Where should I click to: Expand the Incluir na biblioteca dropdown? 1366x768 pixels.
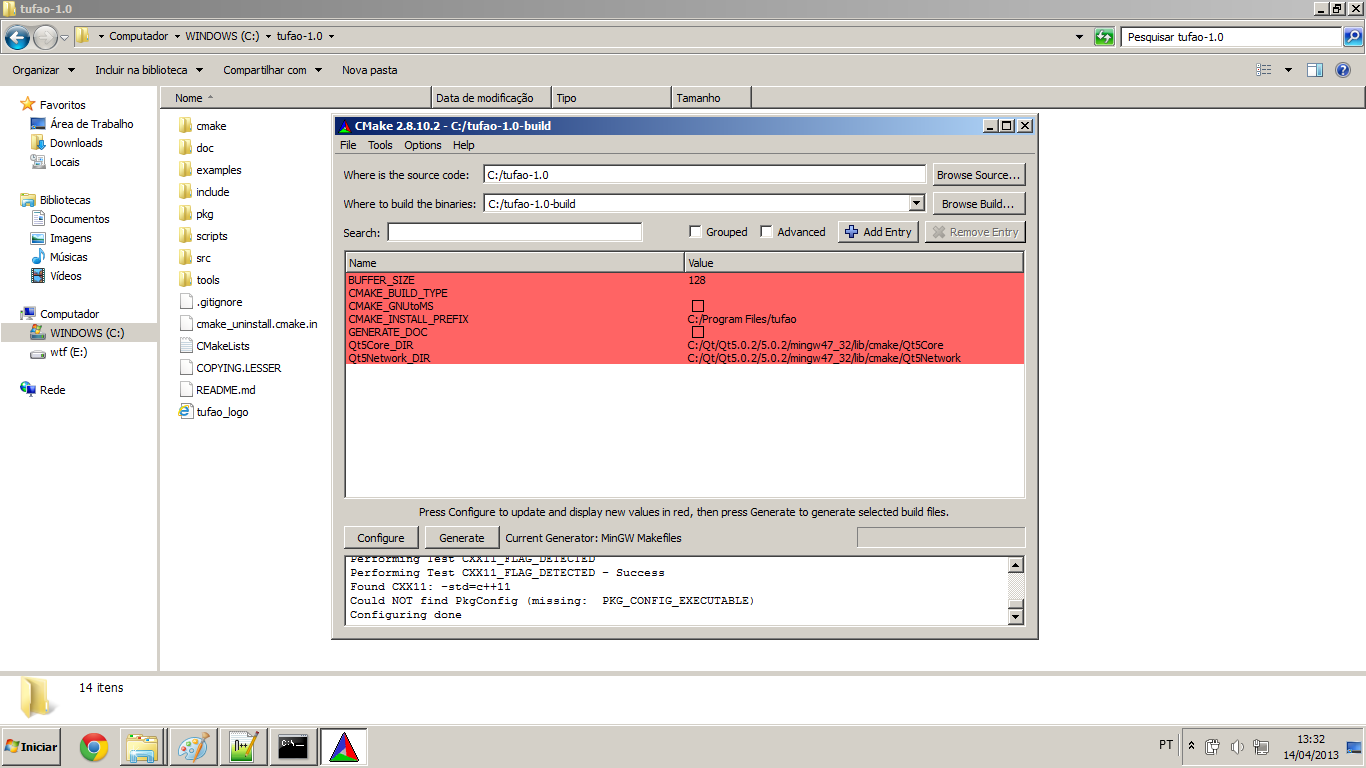pyautogui.click(x=149, y=70)
